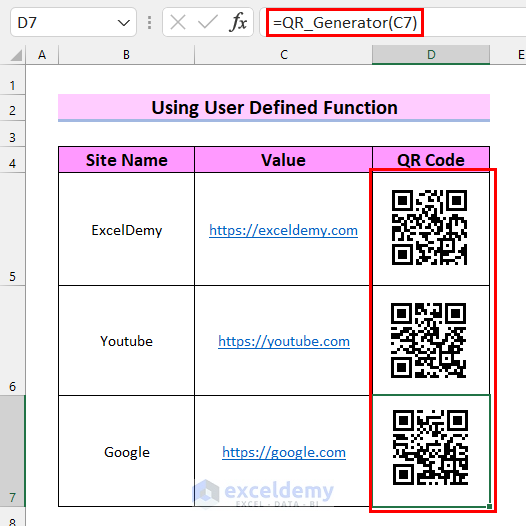
Task: Expand the Name Box dropdown arrow
Action: [x=123, y=23]
